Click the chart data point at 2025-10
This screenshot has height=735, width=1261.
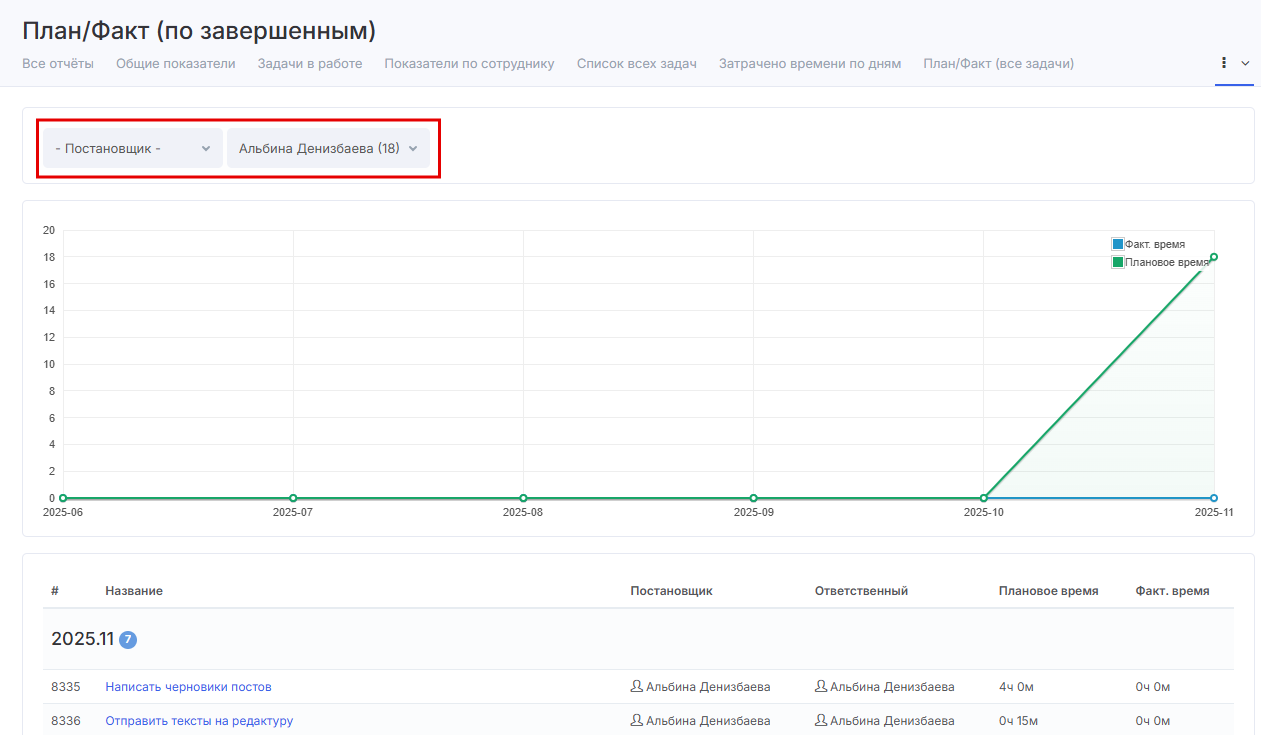tap(984, 498)
